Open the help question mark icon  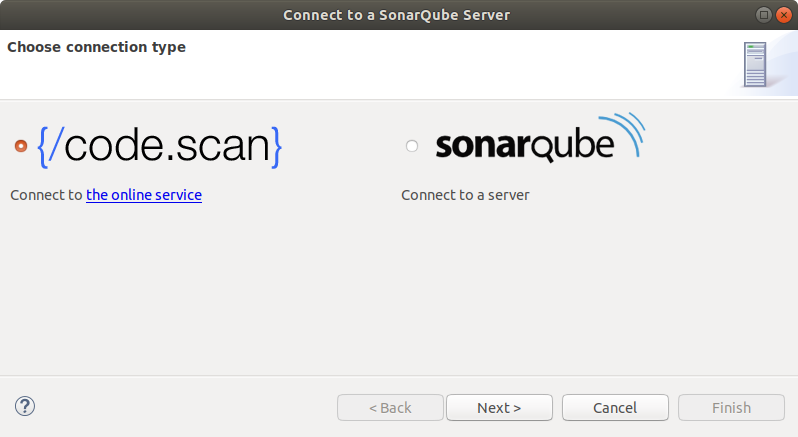coord(25,406)
